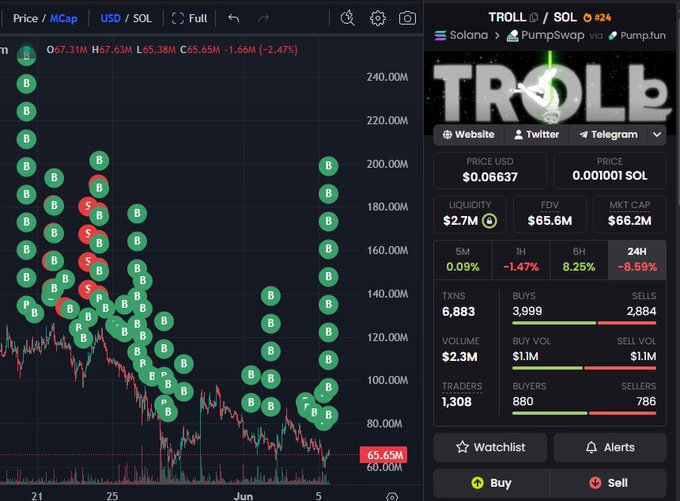Copy TROLL token address icon
This screenshot has height=501, width=680.
click(534, 17)
